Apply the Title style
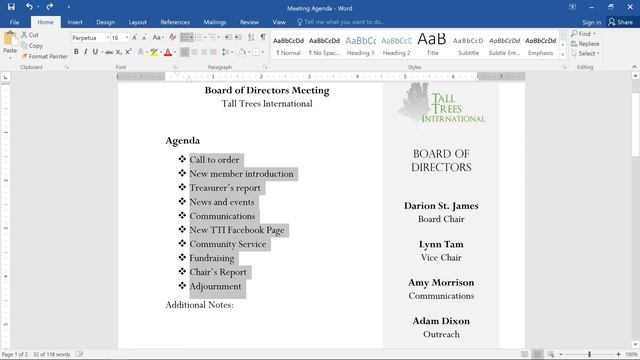 tap(432, 45)
